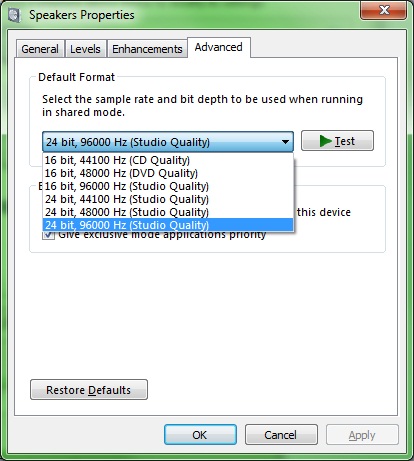Click the Test button
Screen dimensions: 414x461
click(x=337, y=141)
